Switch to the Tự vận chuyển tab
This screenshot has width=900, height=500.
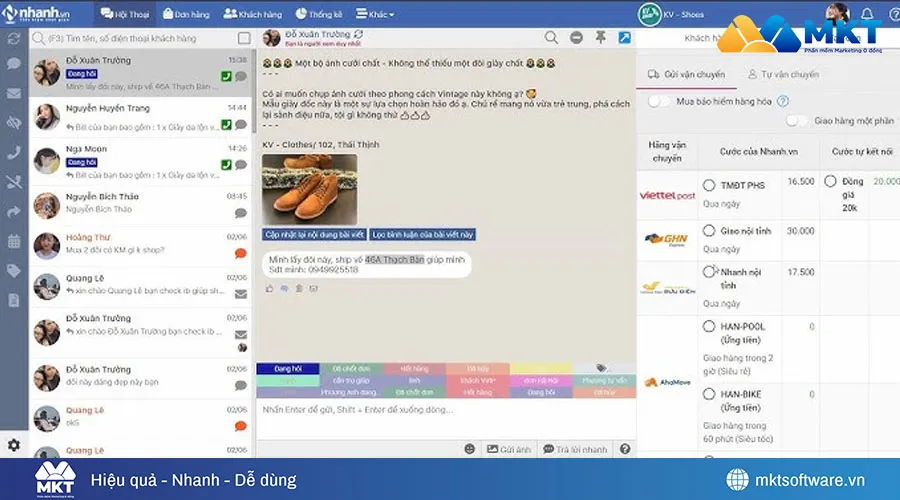[783, 75]
